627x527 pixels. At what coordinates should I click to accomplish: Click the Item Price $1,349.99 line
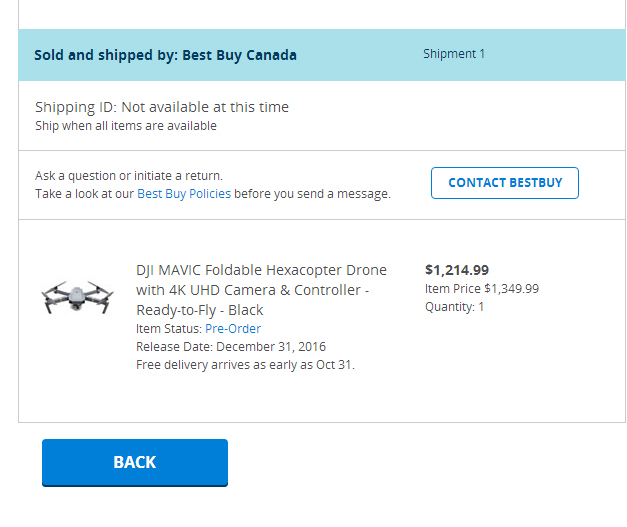click(482, 288)
